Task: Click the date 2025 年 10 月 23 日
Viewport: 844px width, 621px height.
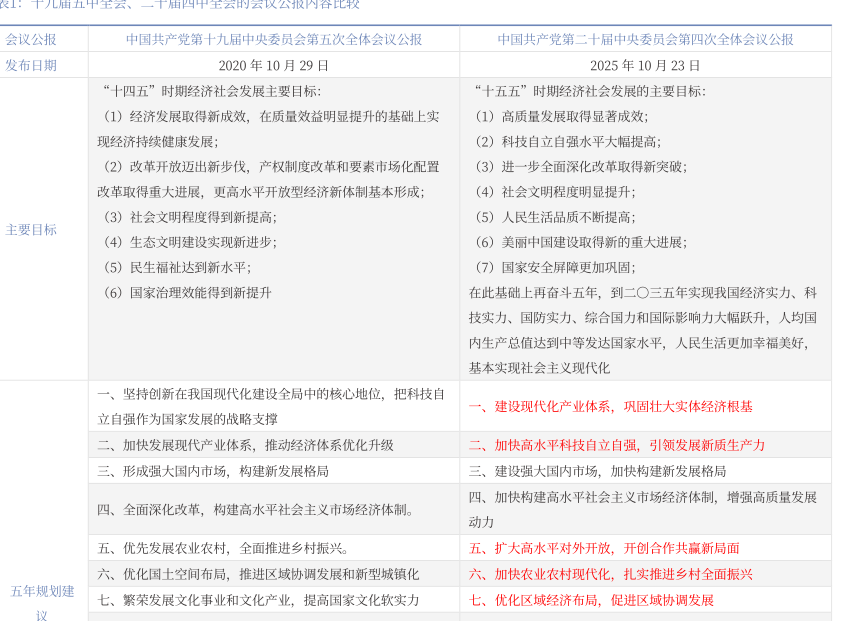Action: (x=645, y=65)
